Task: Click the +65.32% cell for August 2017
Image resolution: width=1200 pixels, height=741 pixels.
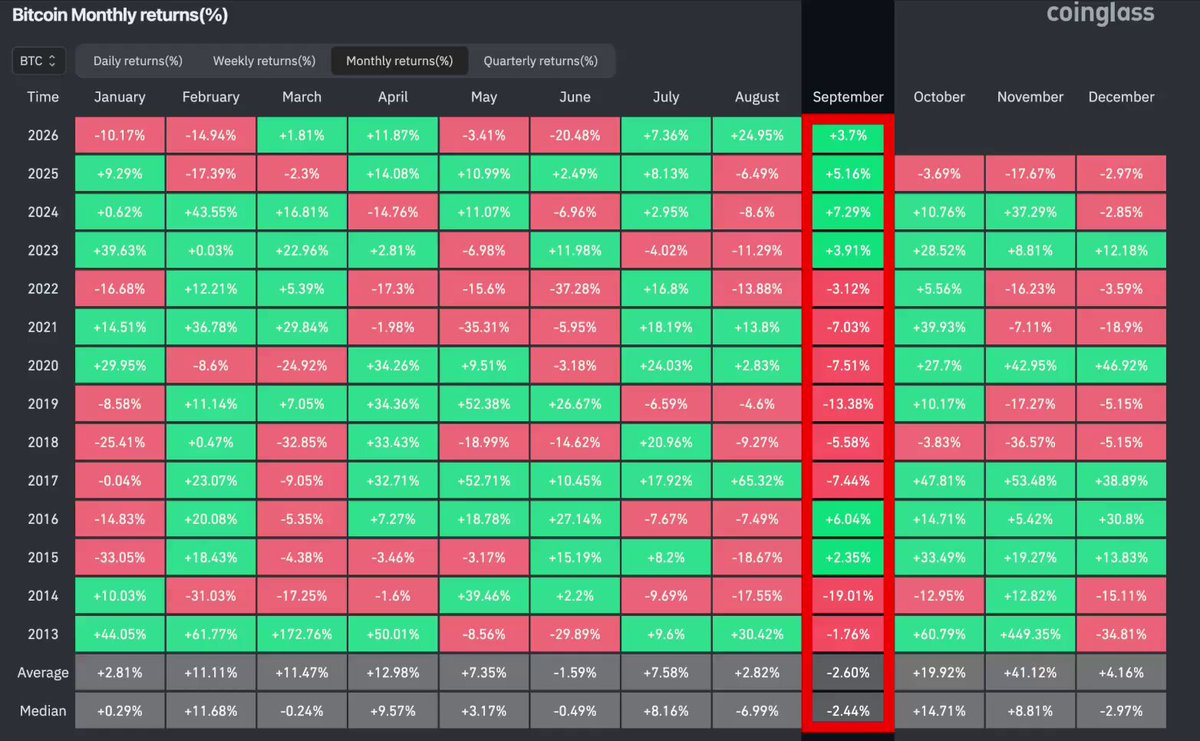Action: [757, 481]
